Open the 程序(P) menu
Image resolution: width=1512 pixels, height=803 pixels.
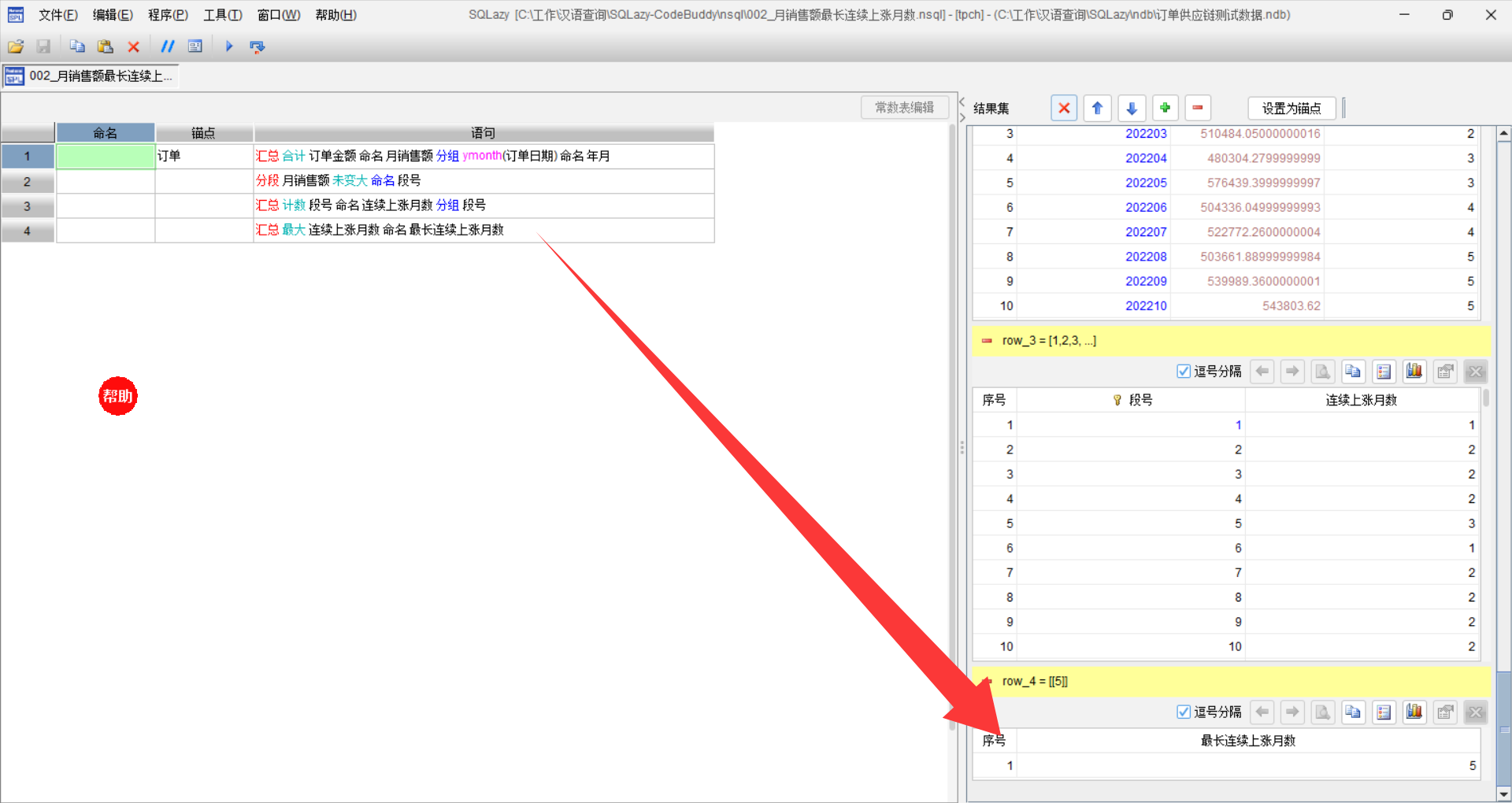168,15
